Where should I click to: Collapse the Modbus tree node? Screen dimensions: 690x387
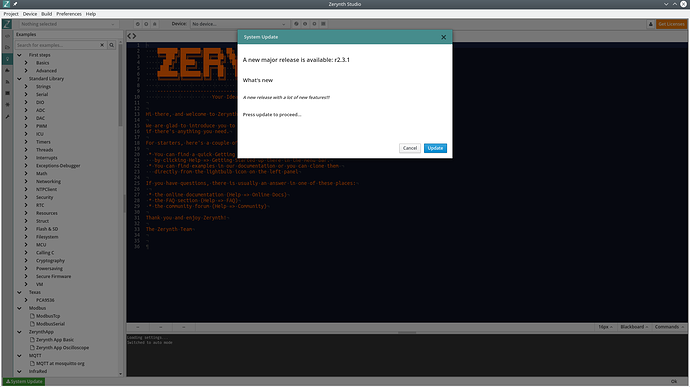(19, 308)
